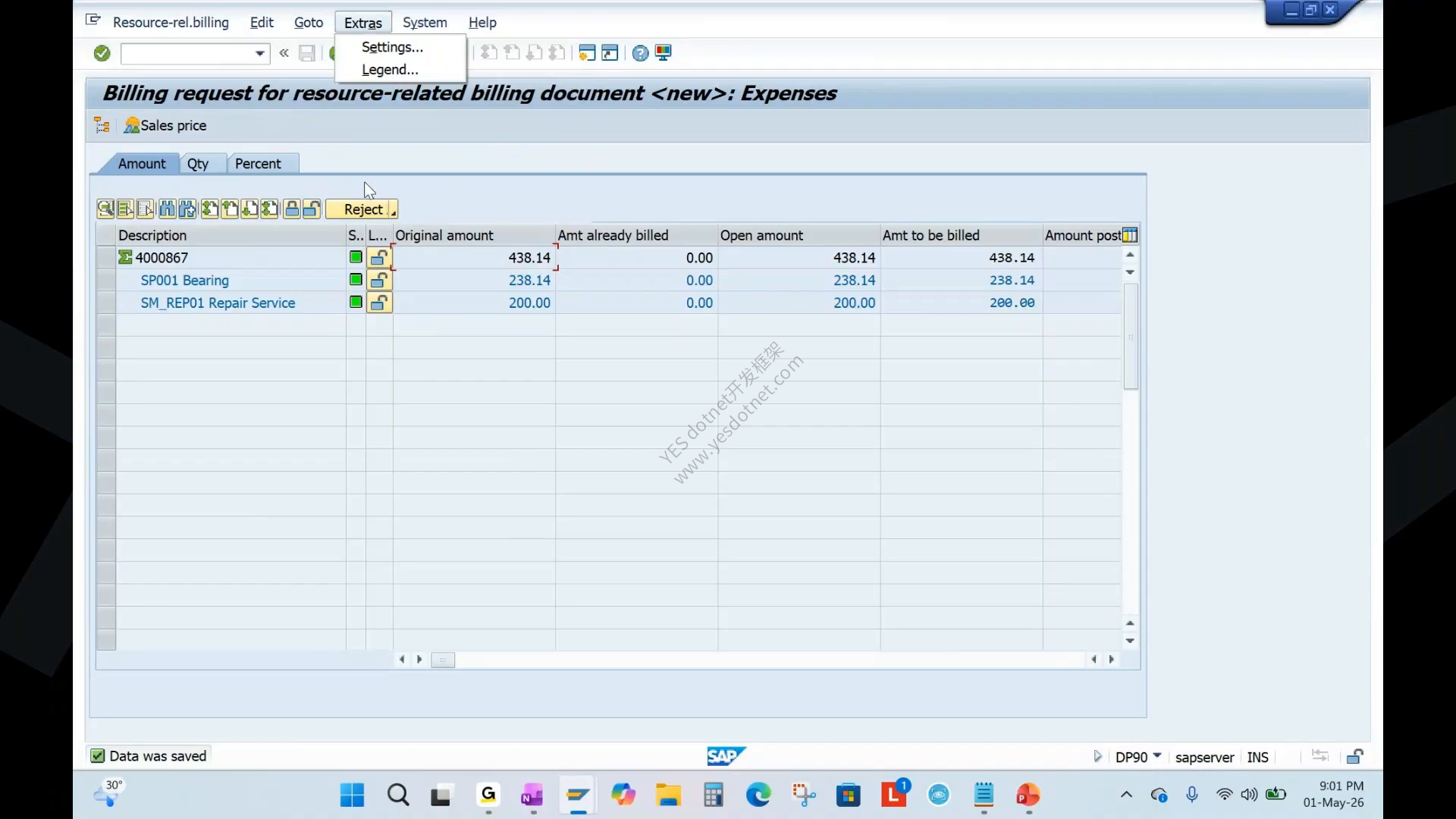Open the table column configuration icon
Viewport: 1456px width, 819px height.
1130,235
